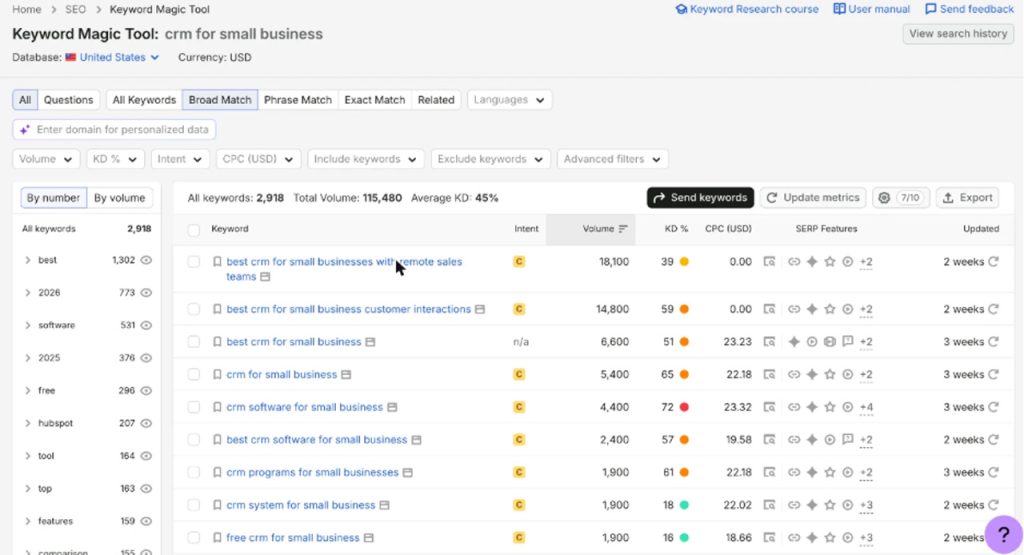Click SERP page icon after 'best crm for small business customer interactions'

click(x=480, y=309)
